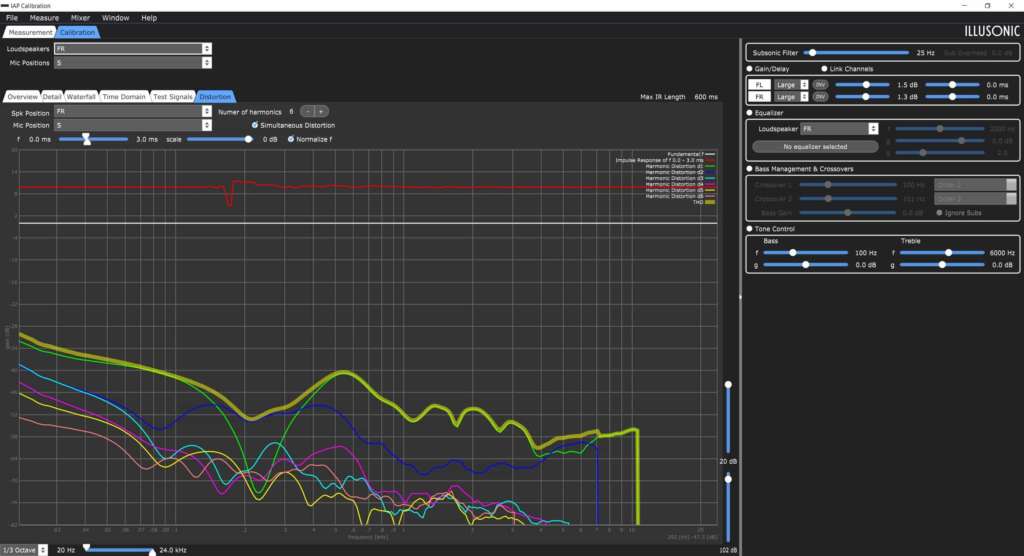Screen dimensions: 1024x556
Task: Switch to the Measurement tab
Action: point(30,32)
